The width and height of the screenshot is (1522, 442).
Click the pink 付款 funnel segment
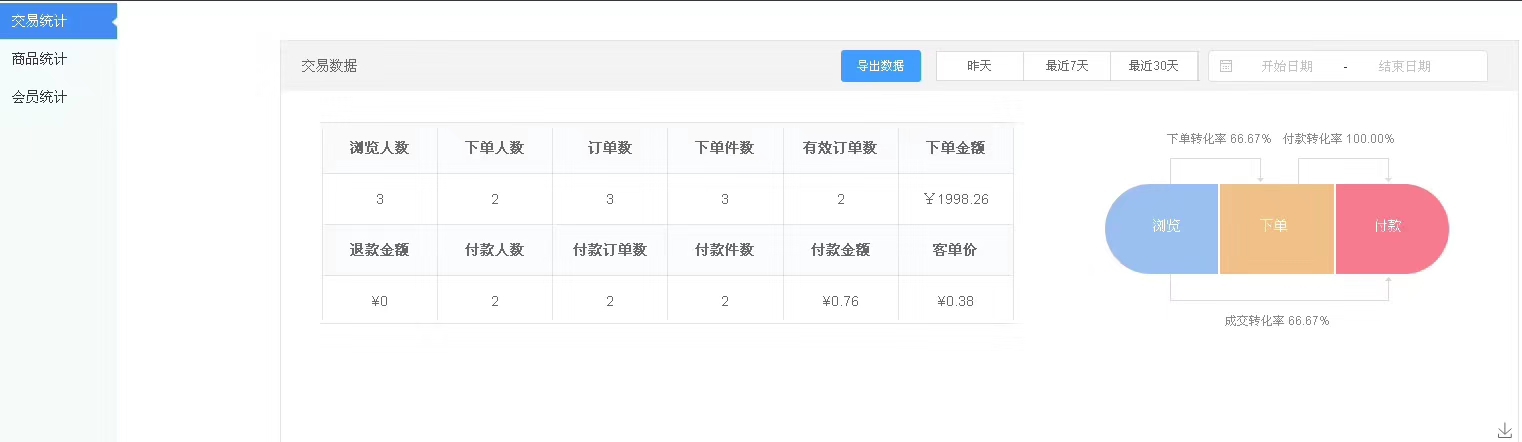(1388, 226)
